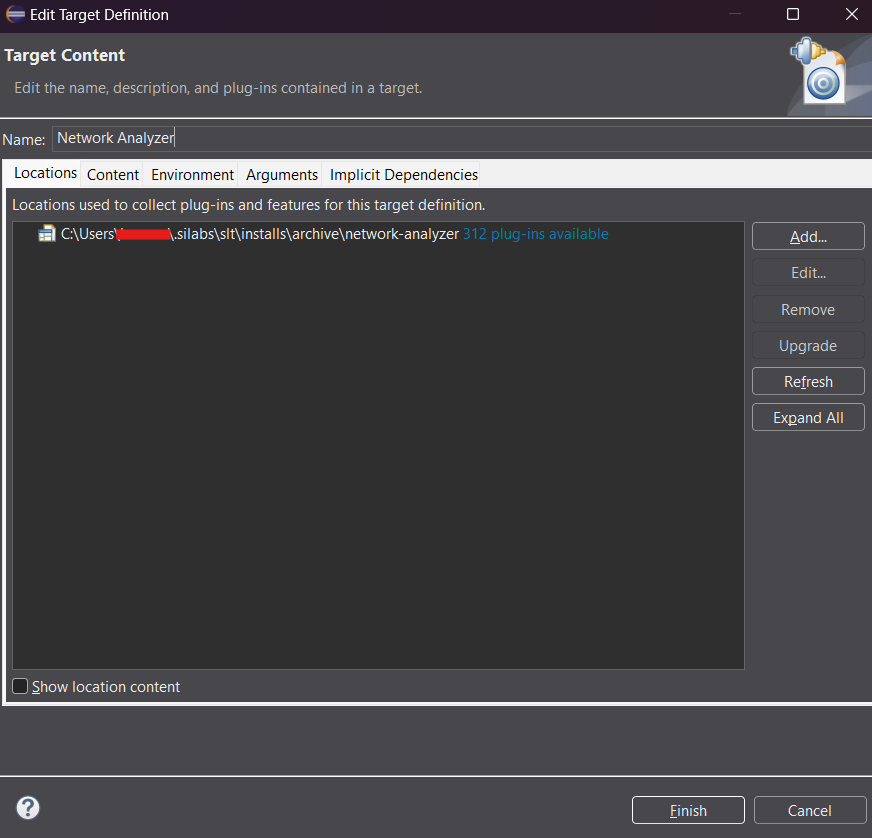Image resolution: width=872 pixels, height=838 pixels.
Task: Switch to the Content tab
Action: pyautogui.click(x=112, y=175)
